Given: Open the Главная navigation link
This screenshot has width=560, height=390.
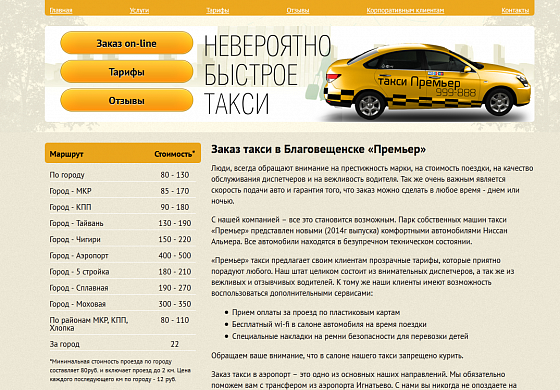Looking at the screenshot, I should [61, 10].
